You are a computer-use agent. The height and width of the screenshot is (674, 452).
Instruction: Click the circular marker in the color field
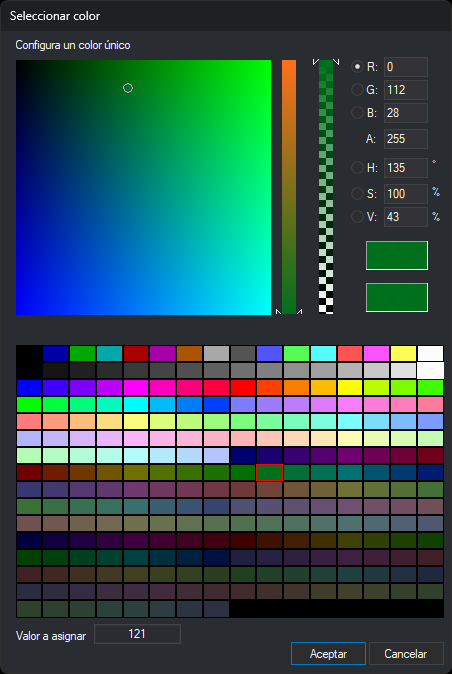coord(128,88)
